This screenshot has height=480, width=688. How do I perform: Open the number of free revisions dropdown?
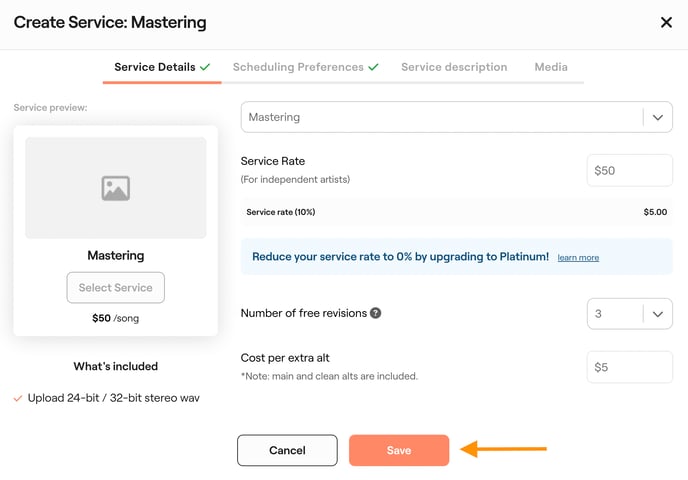pos(629,314)
